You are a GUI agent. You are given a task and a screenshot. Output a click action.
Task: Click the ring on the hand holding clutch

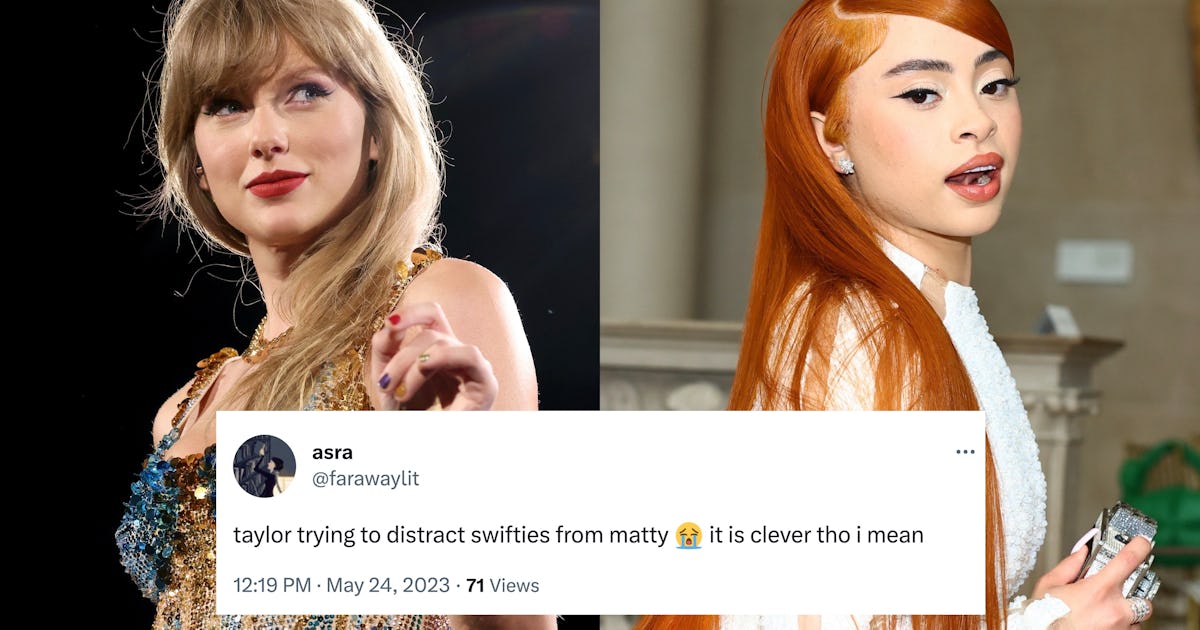click(x=1140, y=609)
